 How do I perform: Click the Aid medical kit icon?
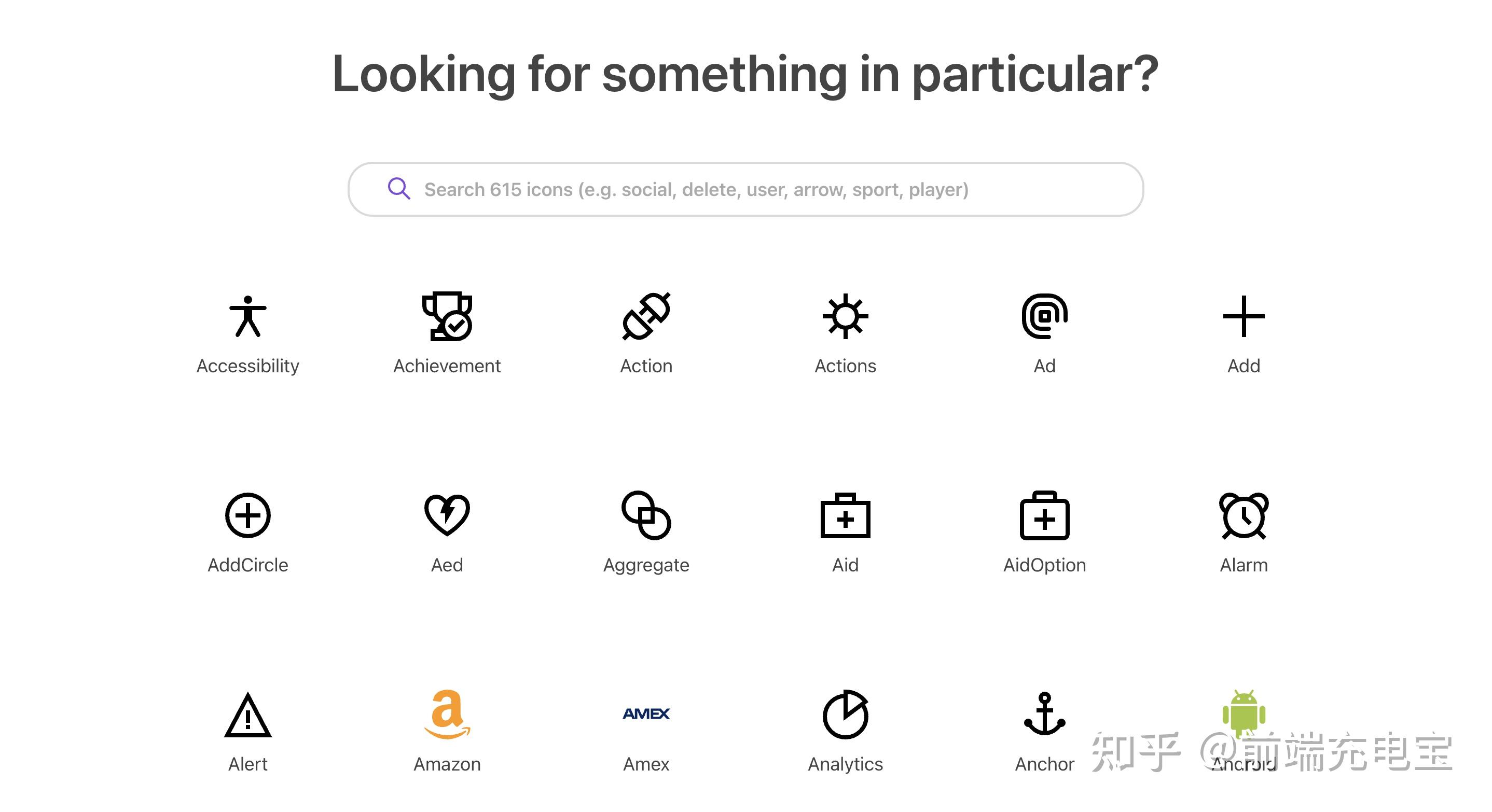pyautogui.click(x=846, y=515)
